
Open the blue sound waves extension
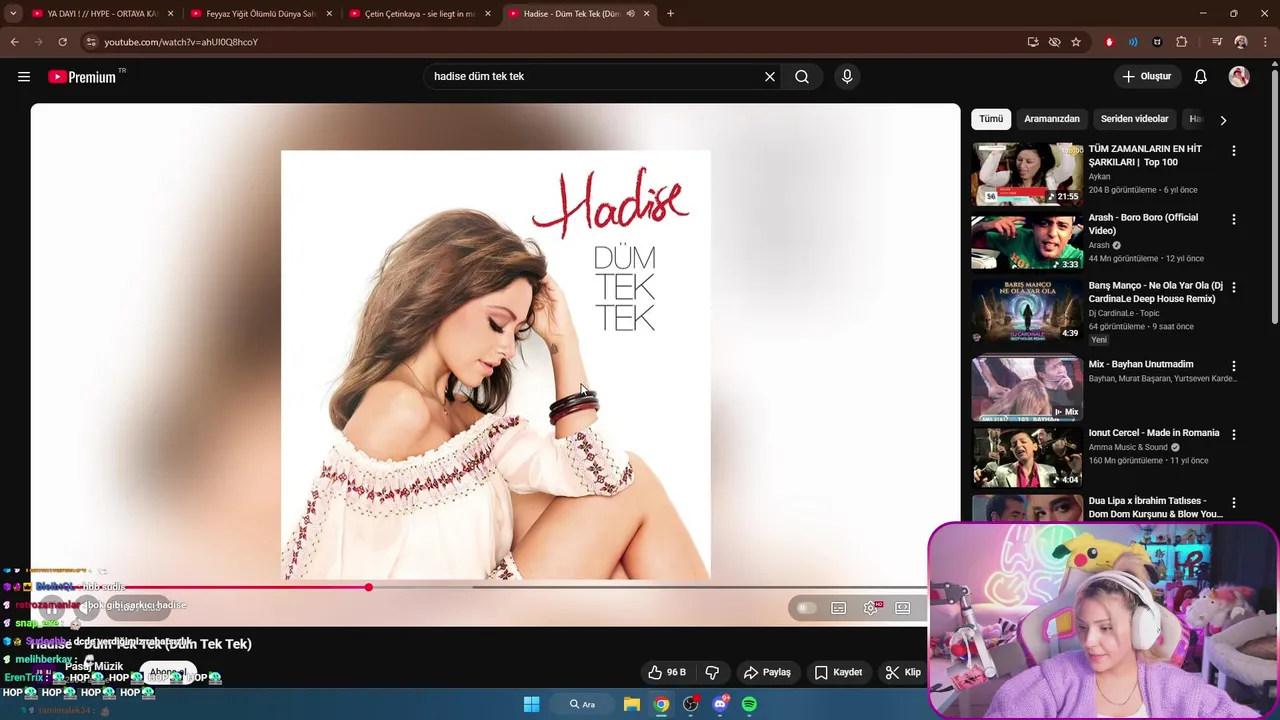[1133, 42]
